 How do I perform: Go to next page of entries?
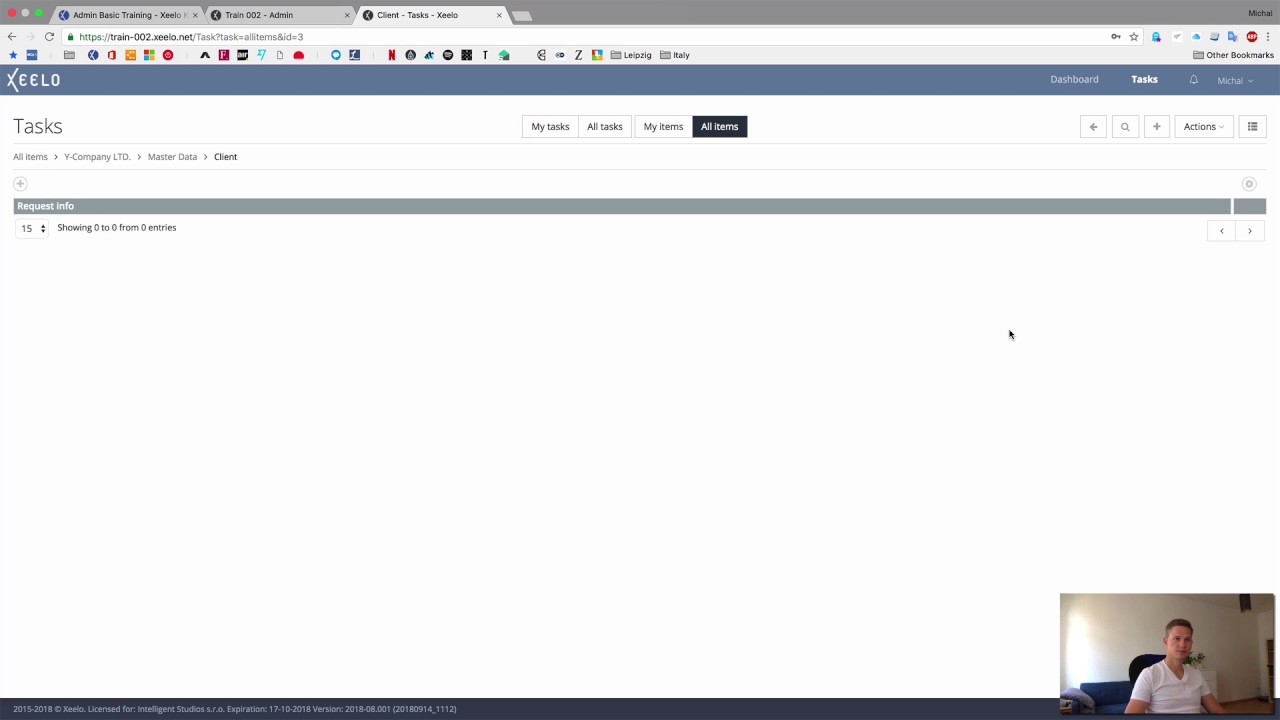(1250, 231)
